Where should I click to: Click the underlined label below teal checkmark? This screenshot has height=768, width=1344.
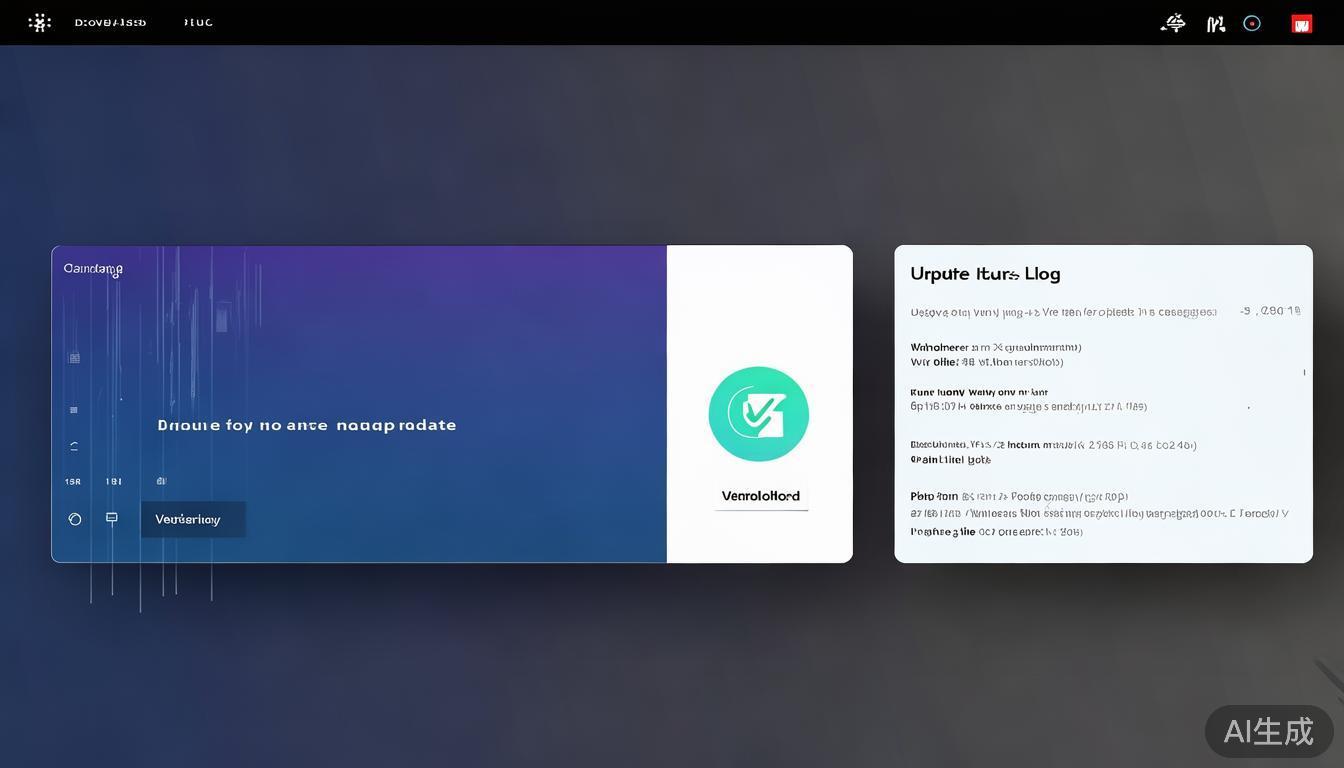(x=761, y=496)
